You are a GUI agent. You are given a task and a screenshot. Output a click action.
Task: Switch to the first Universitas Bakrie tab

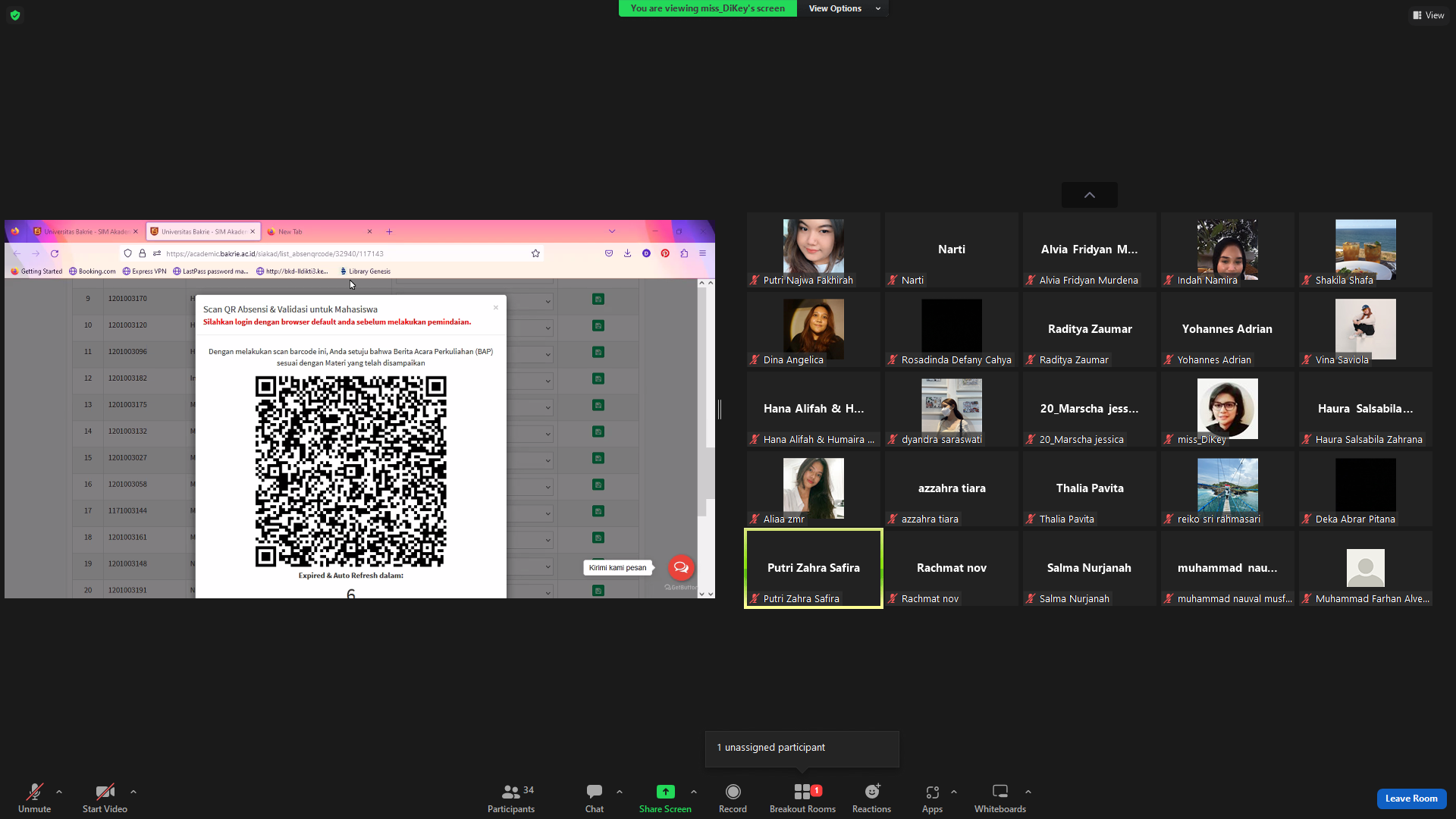pyautogui.click(x=86, y=231)
